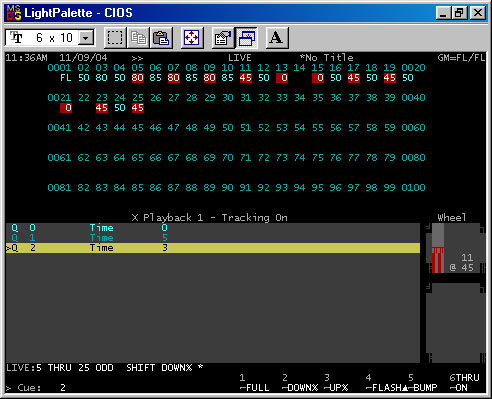Image resolution: width=492 pixels, height=399 pixels.
Task: Click the Font 'A' toolbar icon
Action: (x=277, y=38)
